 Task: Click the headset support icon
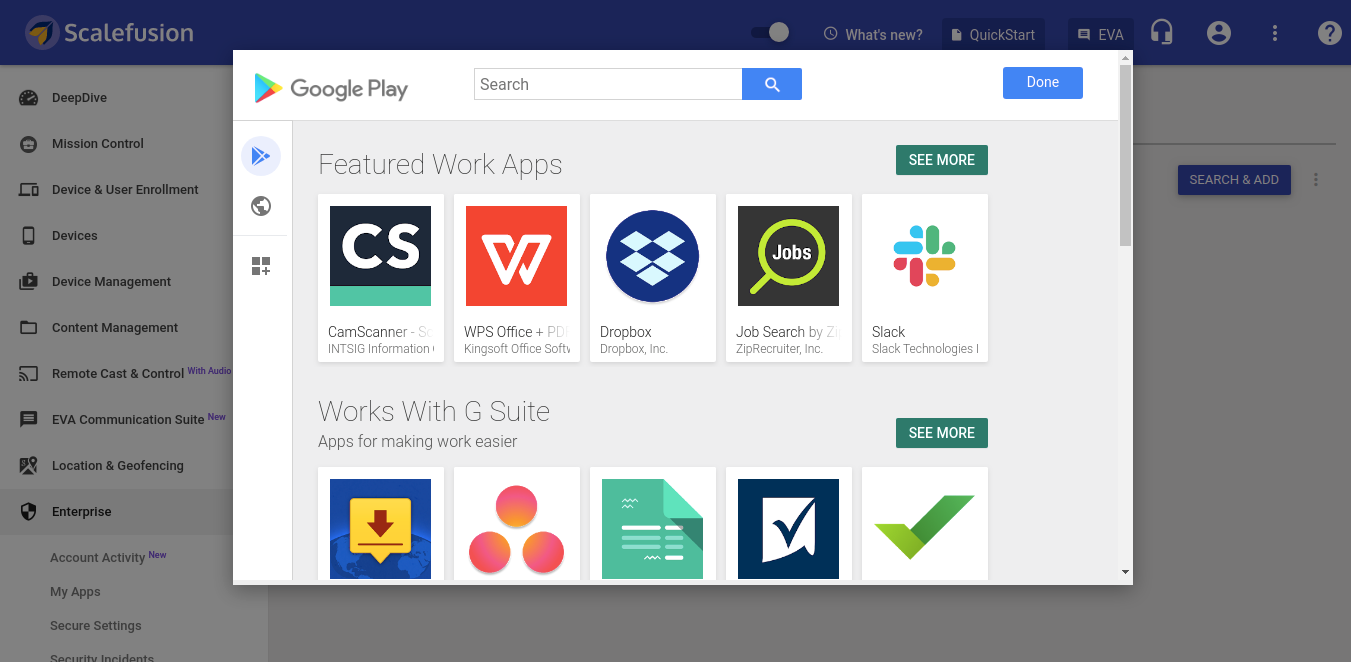pos(1162,33)
